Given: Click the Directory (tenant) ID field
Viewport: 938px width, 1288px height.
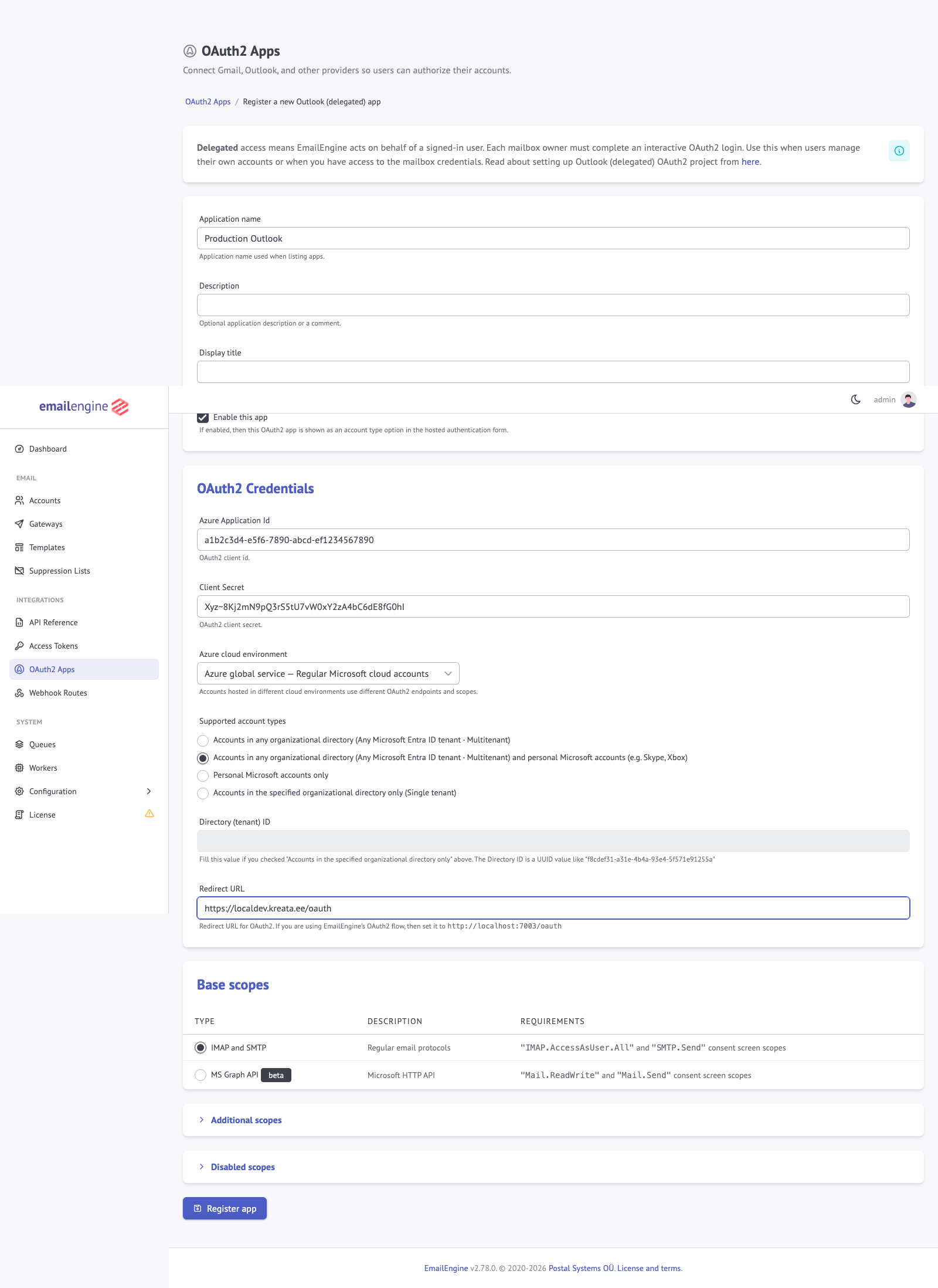Looking at the screenshot, I should tap(553, 841).
